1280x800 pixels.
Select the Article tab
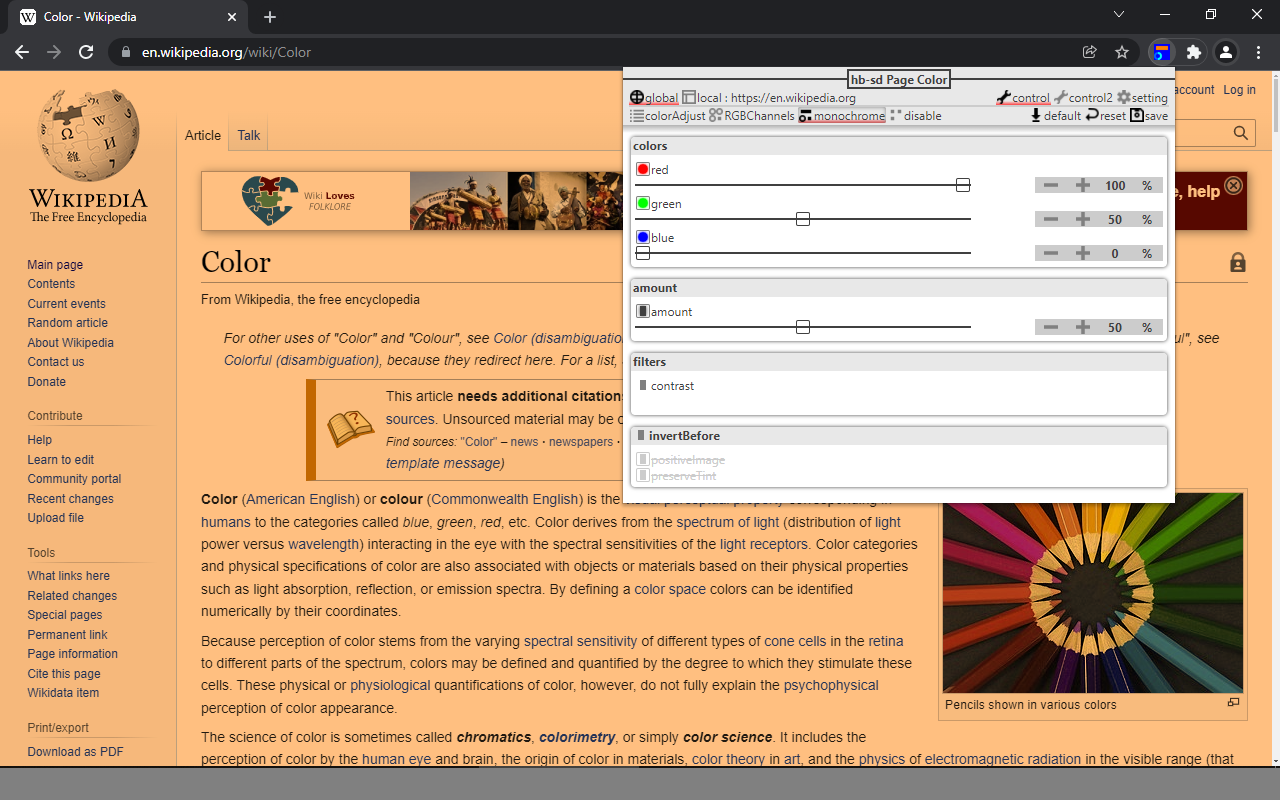tap(203, 135)
